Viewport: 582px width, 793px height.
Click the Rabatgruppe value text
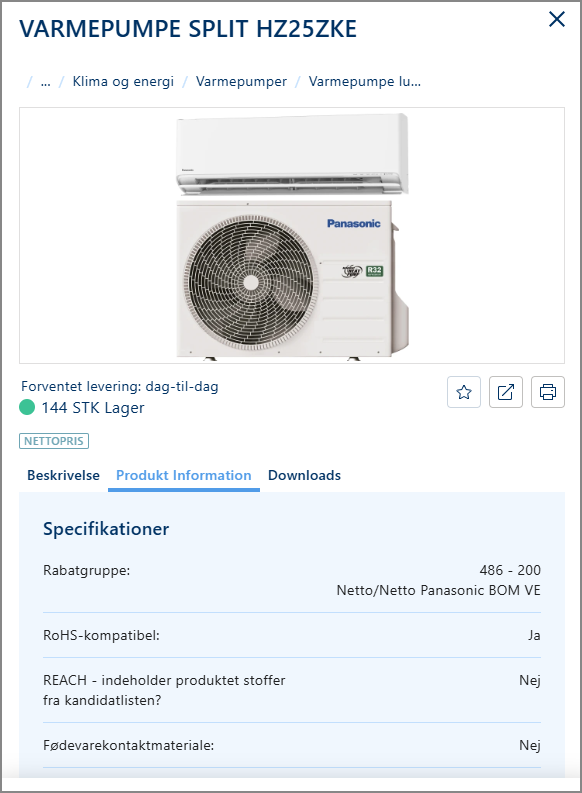coord(438,580)
